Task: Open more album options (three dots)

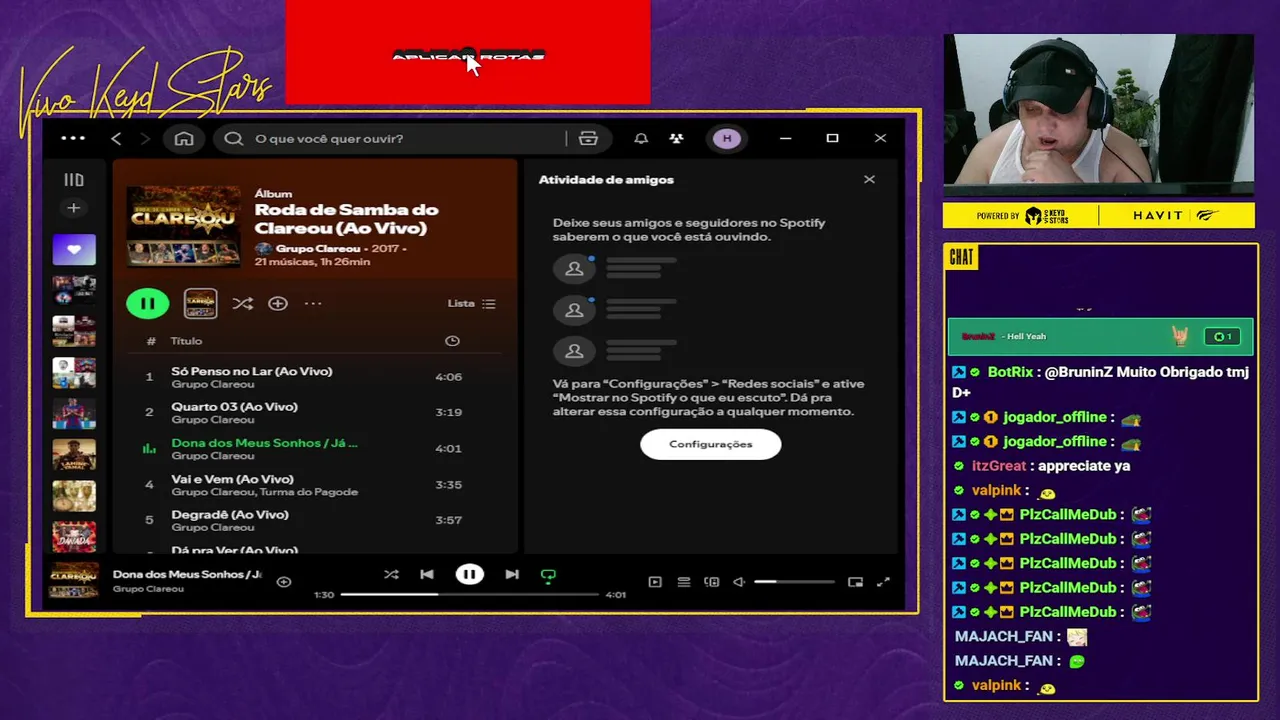Action: [313, 304]
